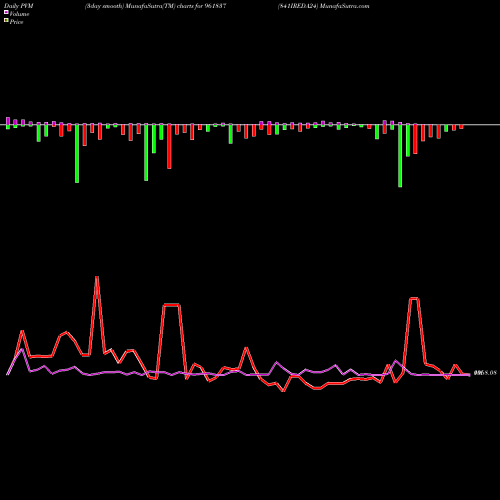Select the Price legend label
Image resolution: width=500 pixels, height=500 pixels.
(x=16, y=22)
